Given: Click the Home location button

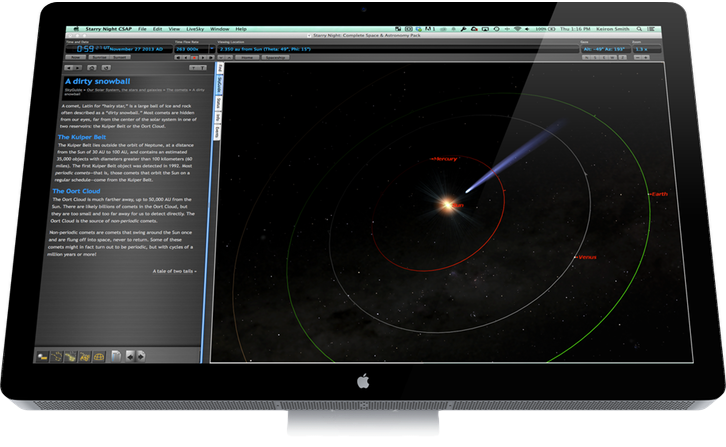Looking at the screenshot, I should click(x=247, y=57).
